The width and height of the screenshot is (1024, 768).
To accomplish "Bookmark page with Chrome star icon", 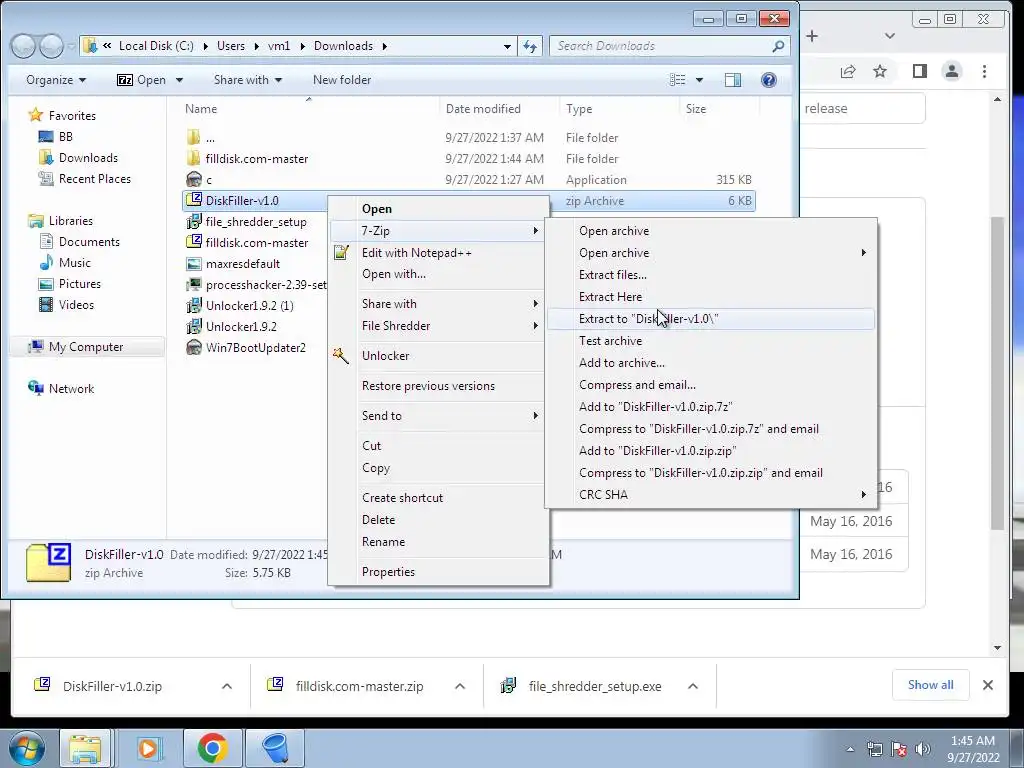I will pos(880,71).
